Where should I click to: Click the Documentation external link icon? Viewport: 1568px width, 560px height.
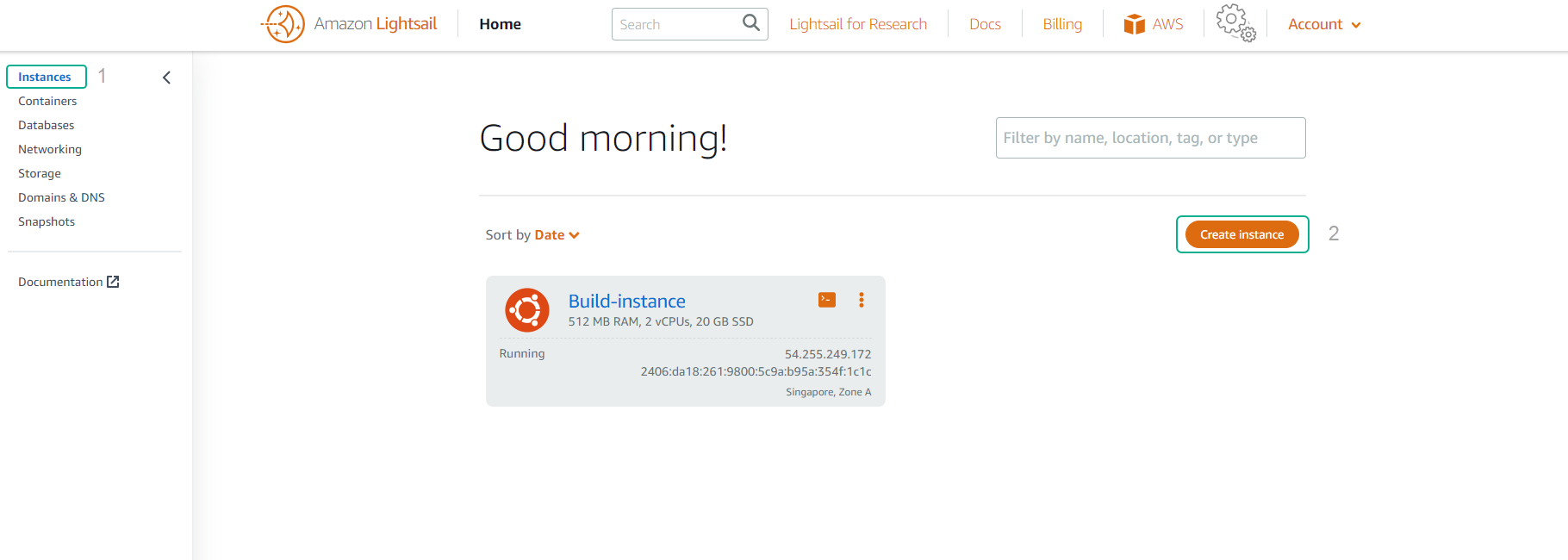[113, 282]
